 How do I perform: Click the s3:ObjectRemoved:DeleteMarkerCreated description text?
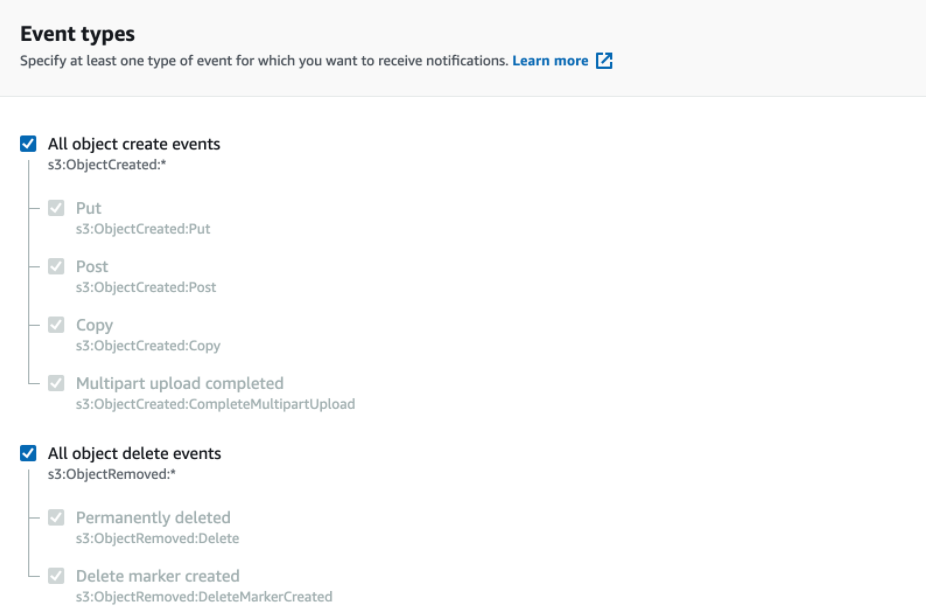point(204,597)
